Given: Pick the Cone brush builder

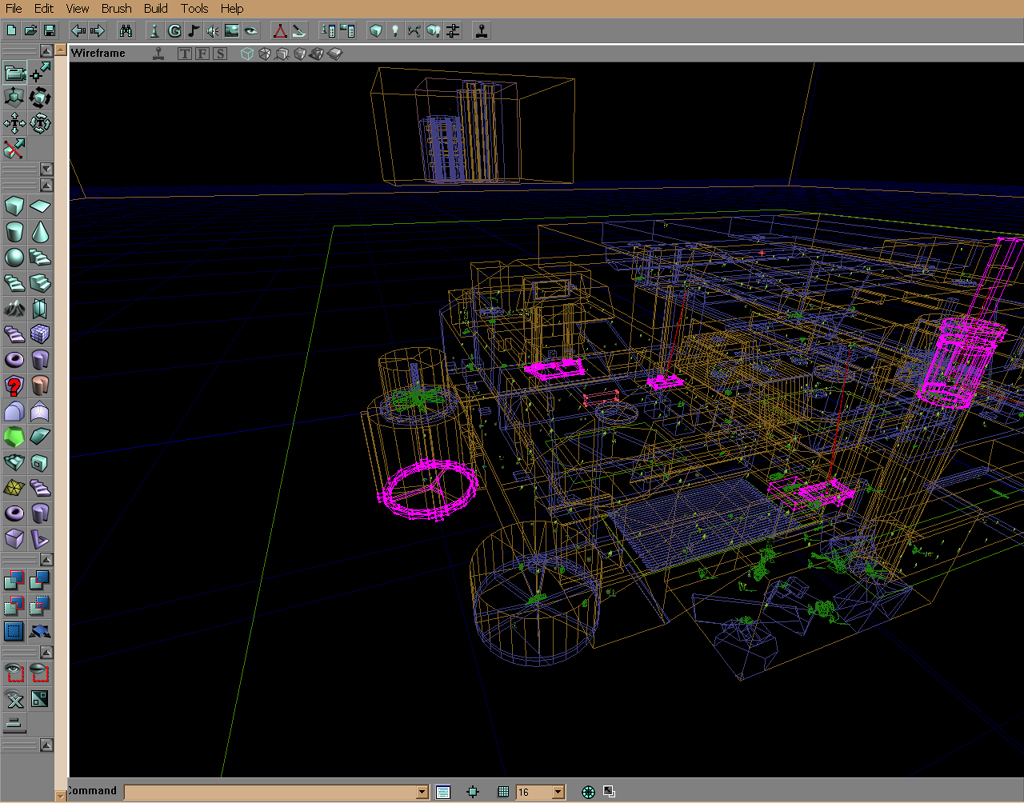Looking at the screenshot, I should point(40,232).
